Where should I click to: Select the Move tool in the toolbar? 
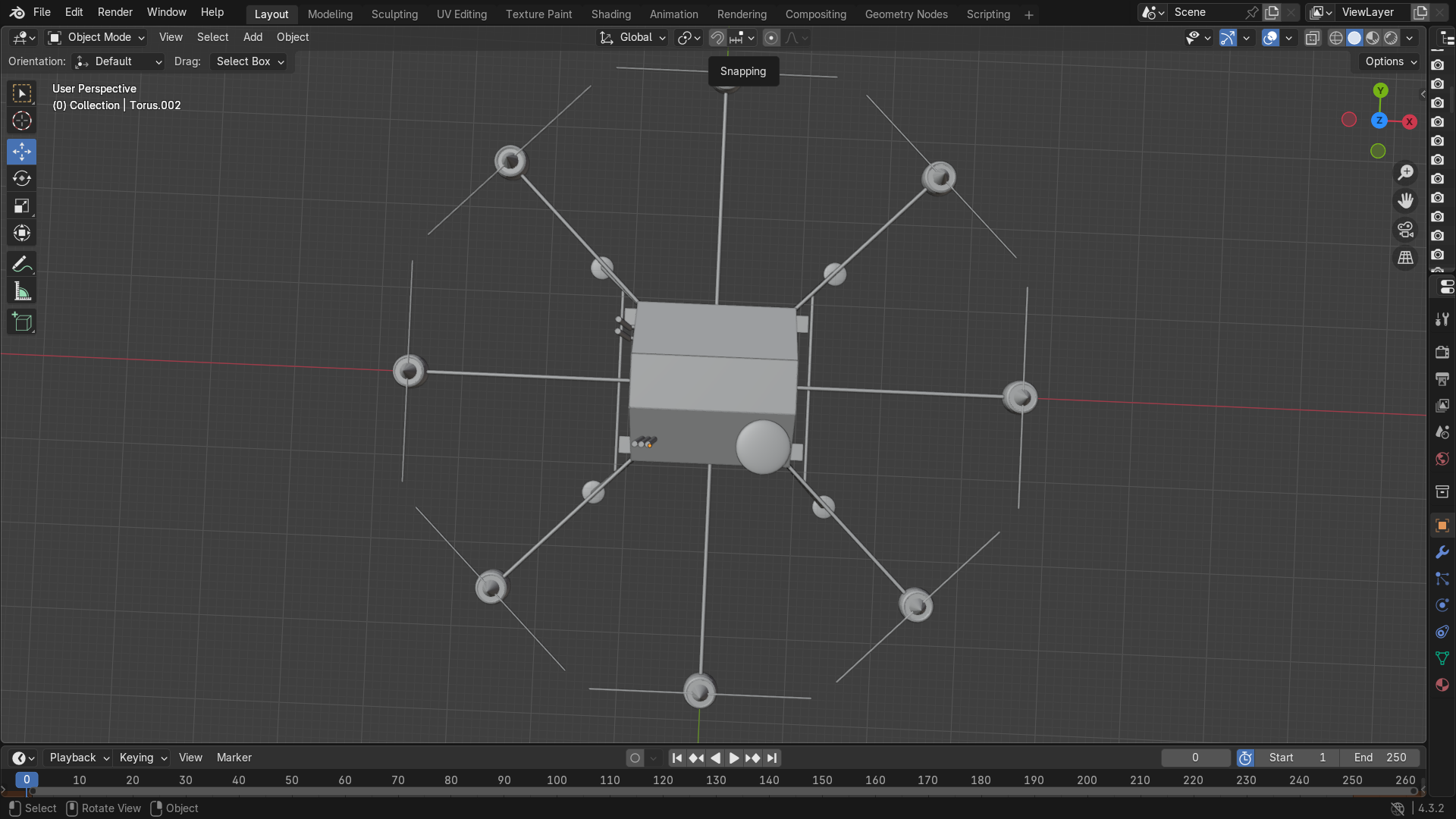[21, 152]
